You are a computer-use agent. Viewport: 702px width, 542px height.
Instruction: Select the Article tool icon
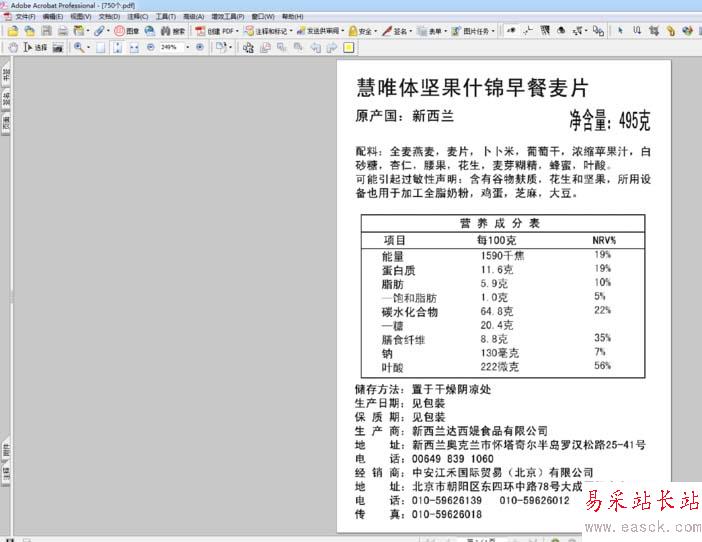(x=637, y=31)
